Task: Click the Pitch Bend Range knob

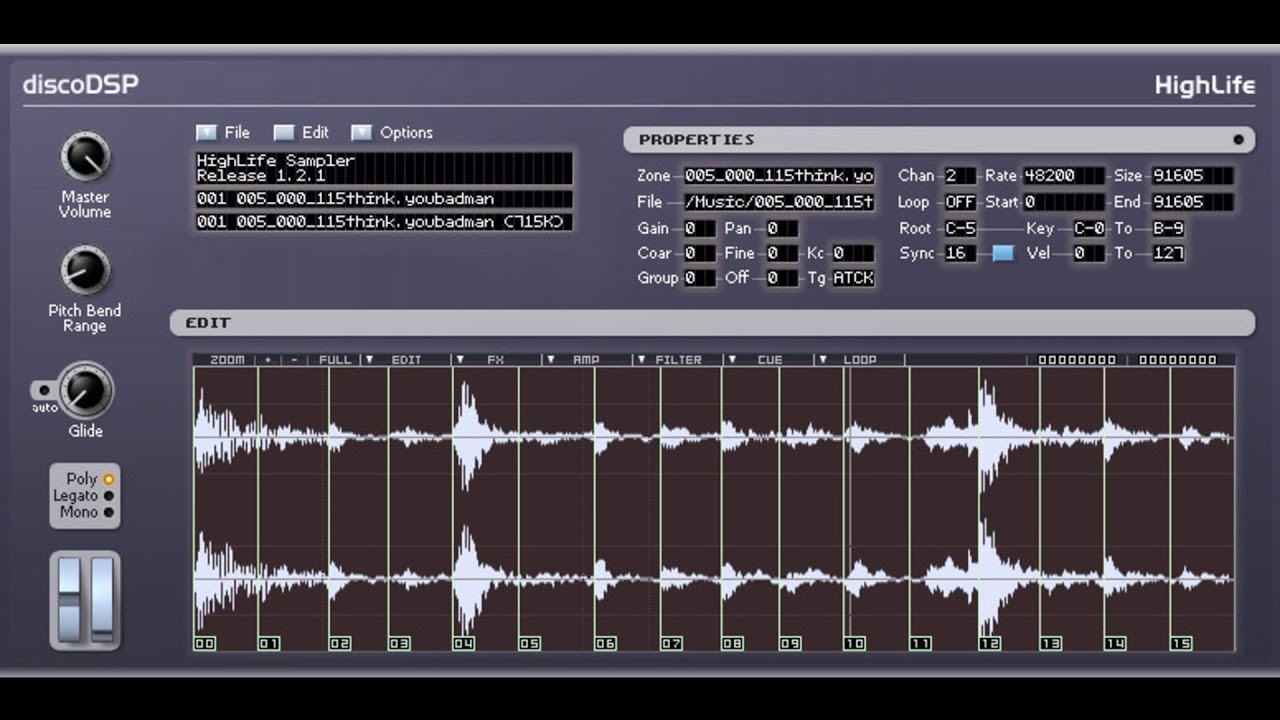Action: (85, 271)
